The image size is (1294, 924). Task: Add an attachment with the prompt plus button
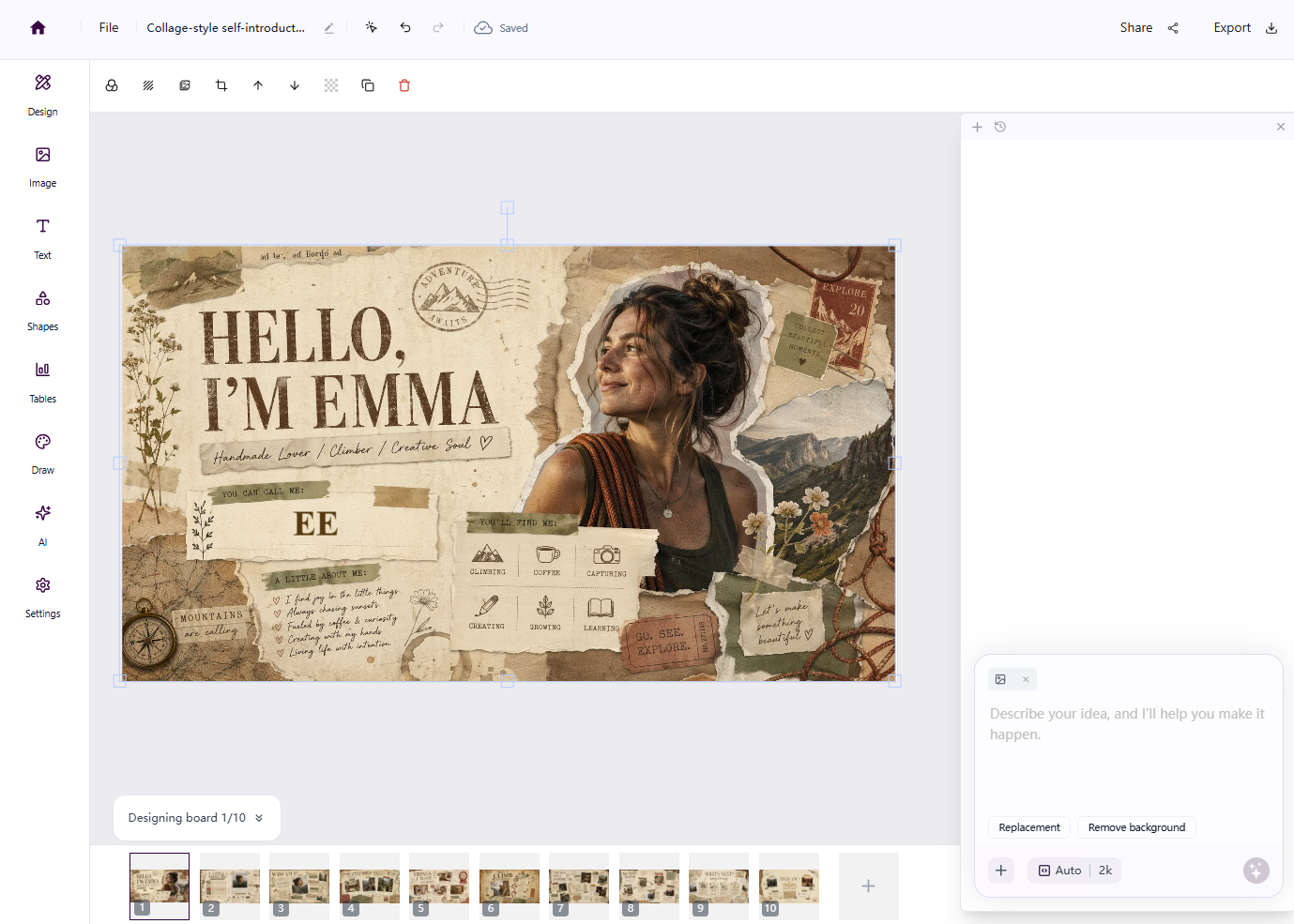pyautogui.click(x=1001, y=871)
